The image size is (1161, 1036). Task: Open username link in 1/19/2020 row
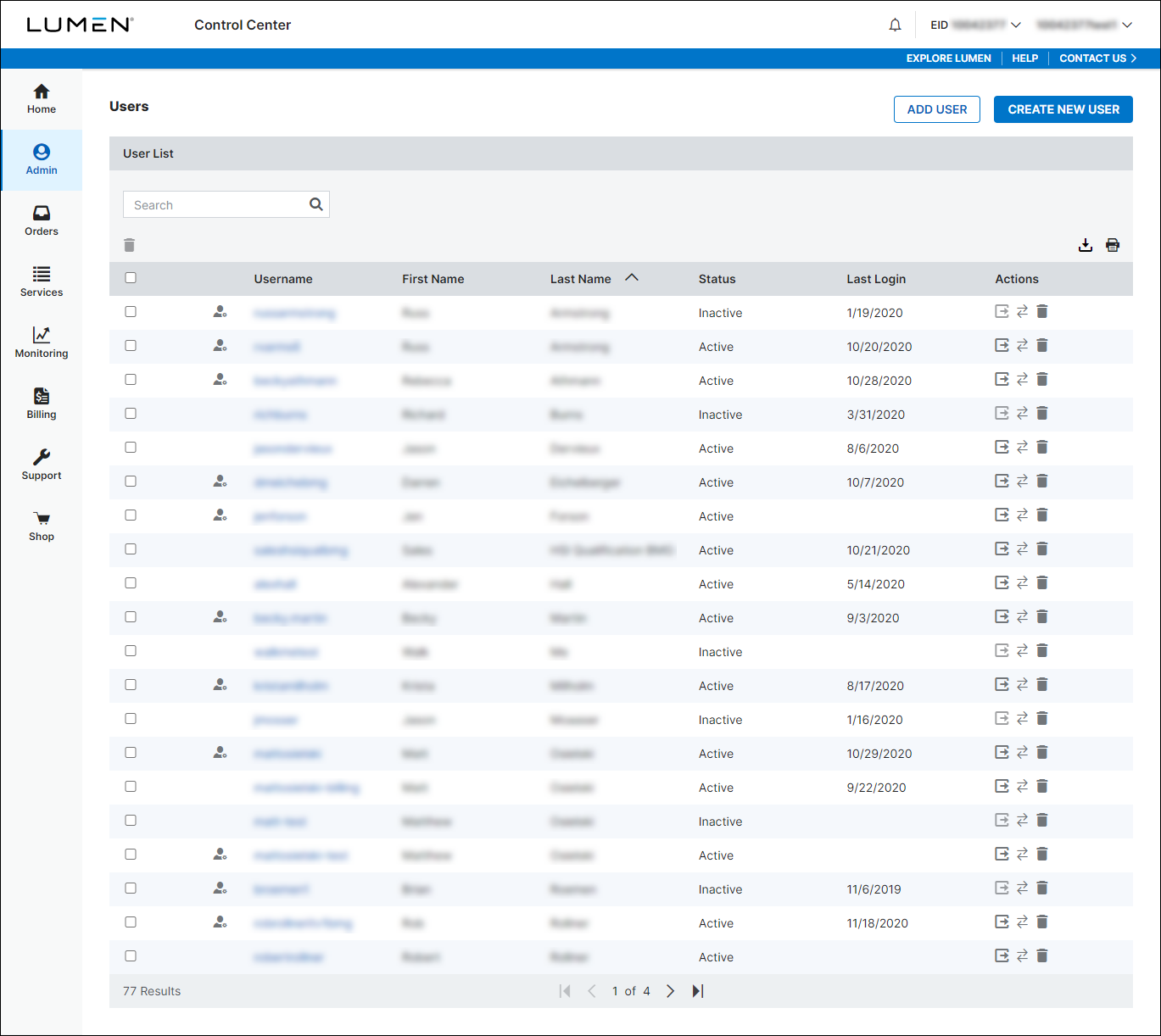pyautogui.click(x=294, y=313)
